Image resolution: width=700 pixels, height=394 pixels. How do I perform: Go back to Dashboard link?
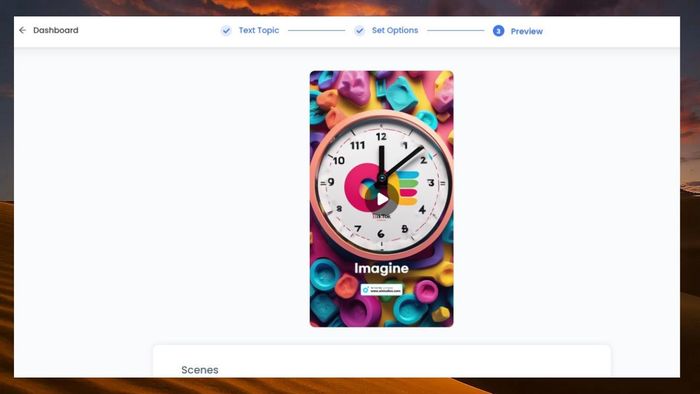56,30
